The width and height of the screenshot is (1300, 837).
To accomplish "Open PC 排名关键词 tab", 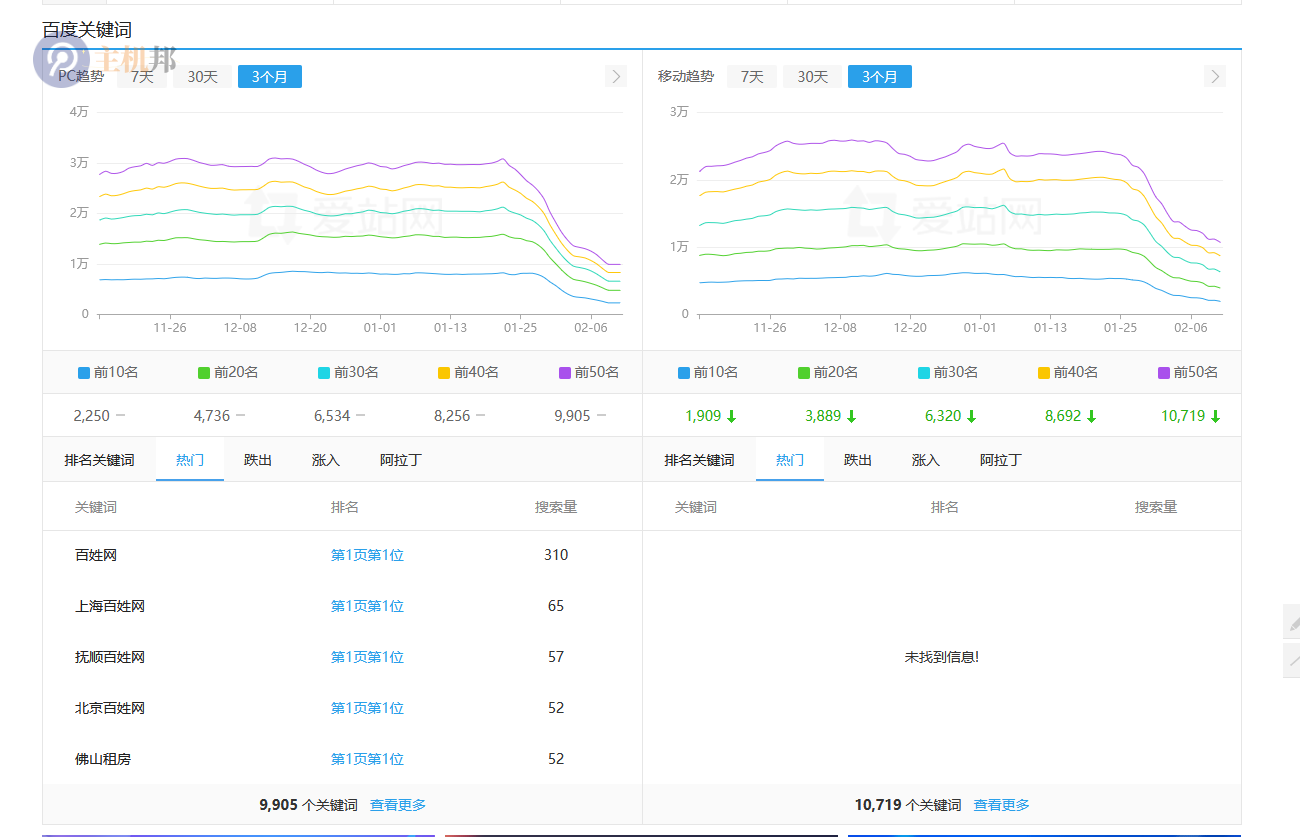I will (x=99, y=460).
